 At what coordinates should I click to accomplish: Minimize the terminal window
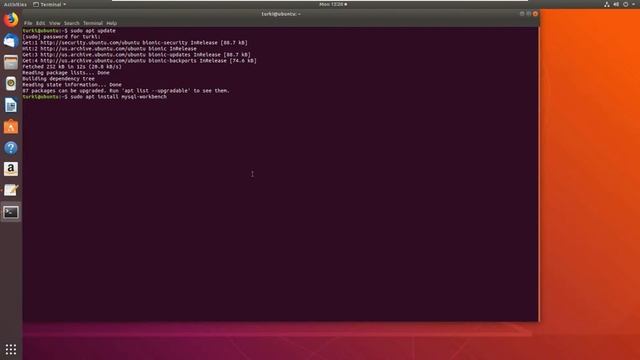point(522,13)
